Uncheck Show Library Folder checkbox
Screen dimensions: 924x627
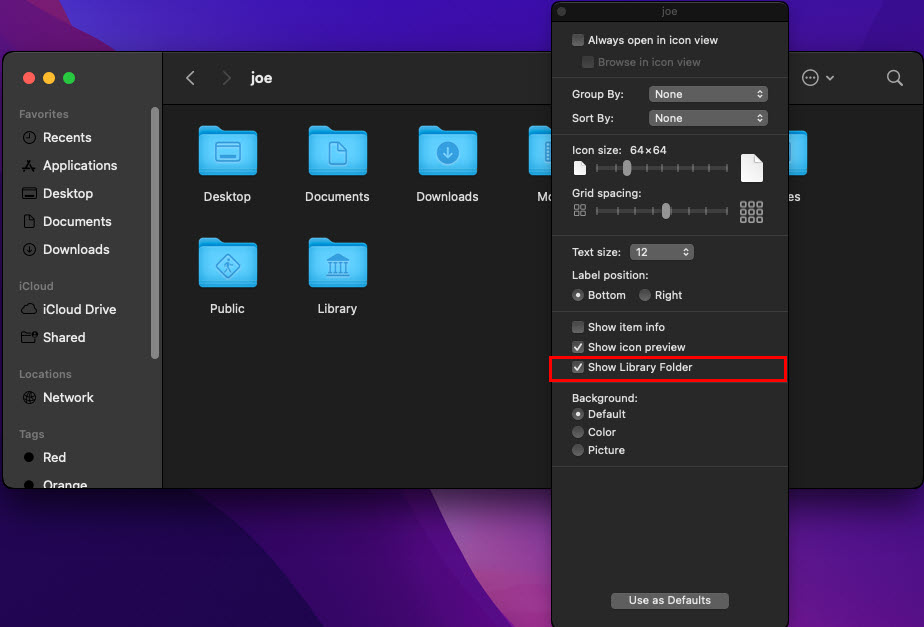[x=578, y=368]
